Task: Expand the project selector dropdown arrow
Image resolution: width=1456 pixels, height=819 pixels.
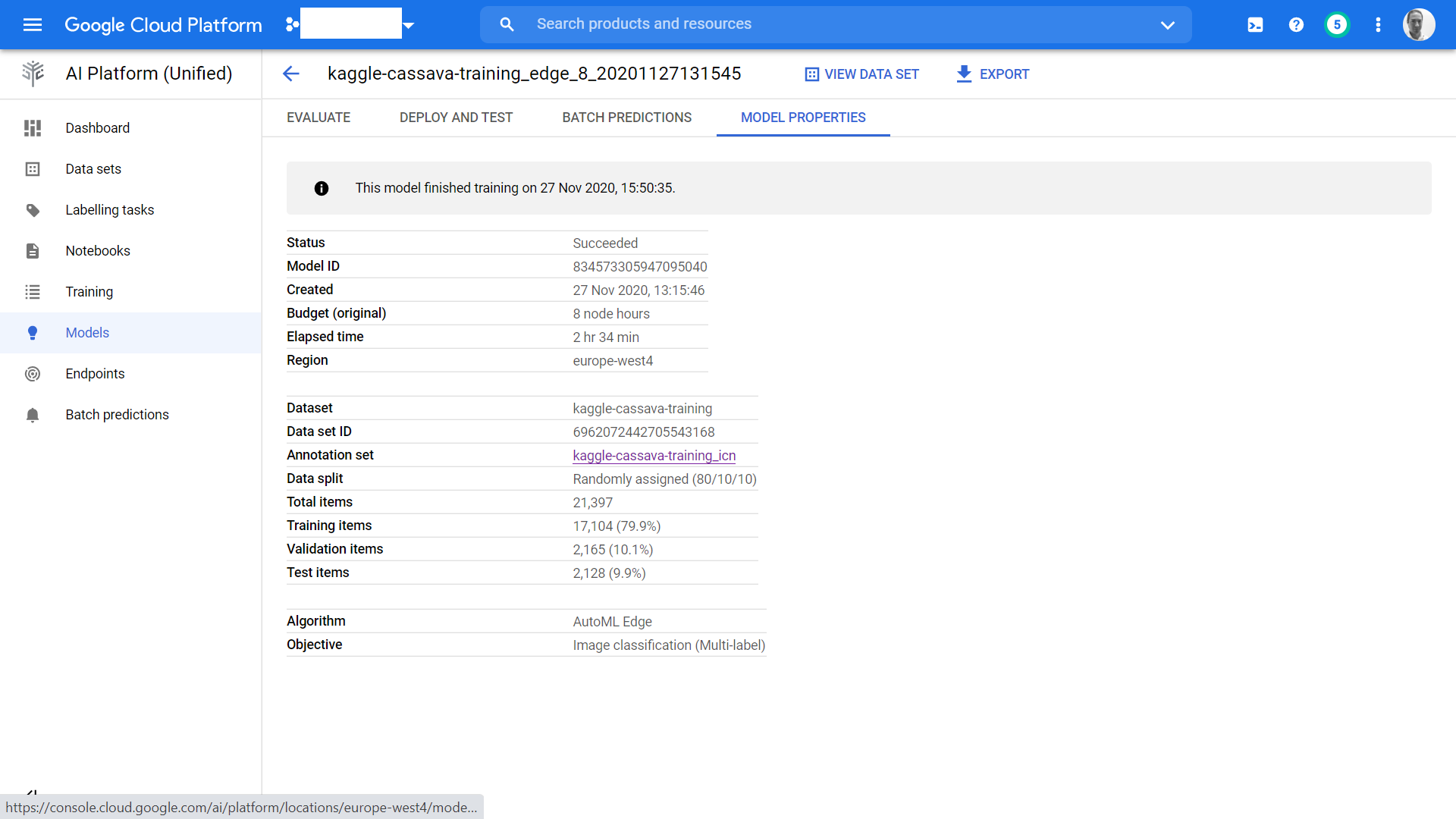Action: [409, 25]
